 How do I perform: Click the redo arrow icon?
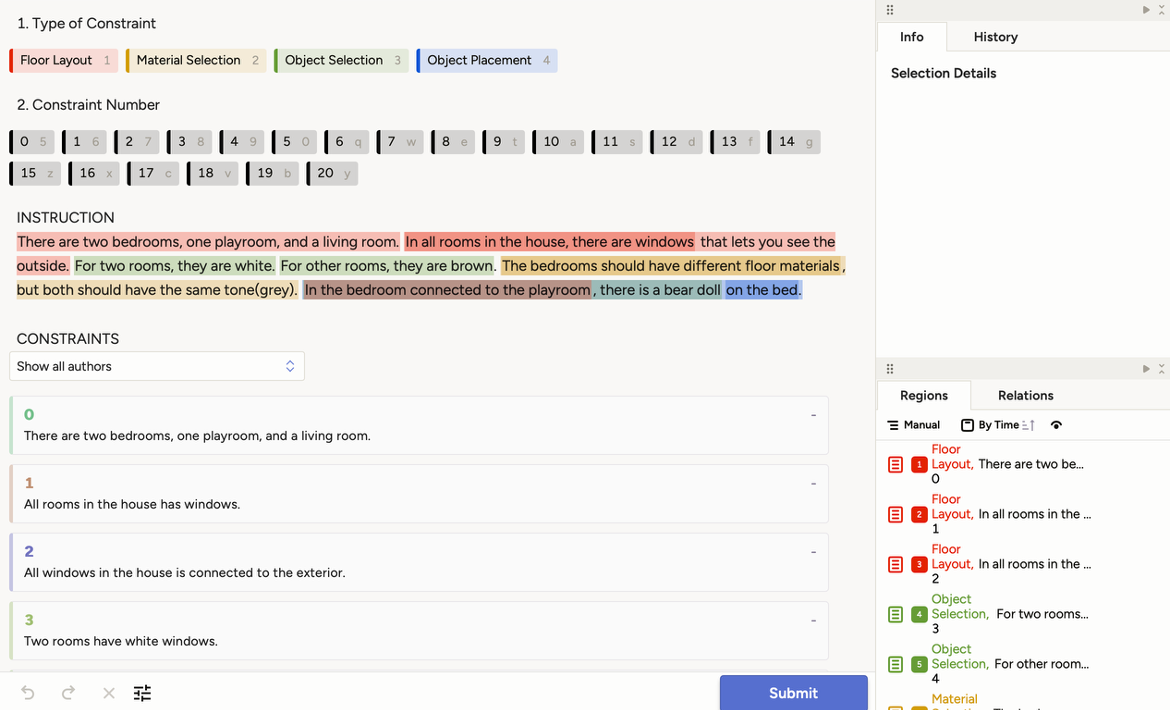[68, 693]
